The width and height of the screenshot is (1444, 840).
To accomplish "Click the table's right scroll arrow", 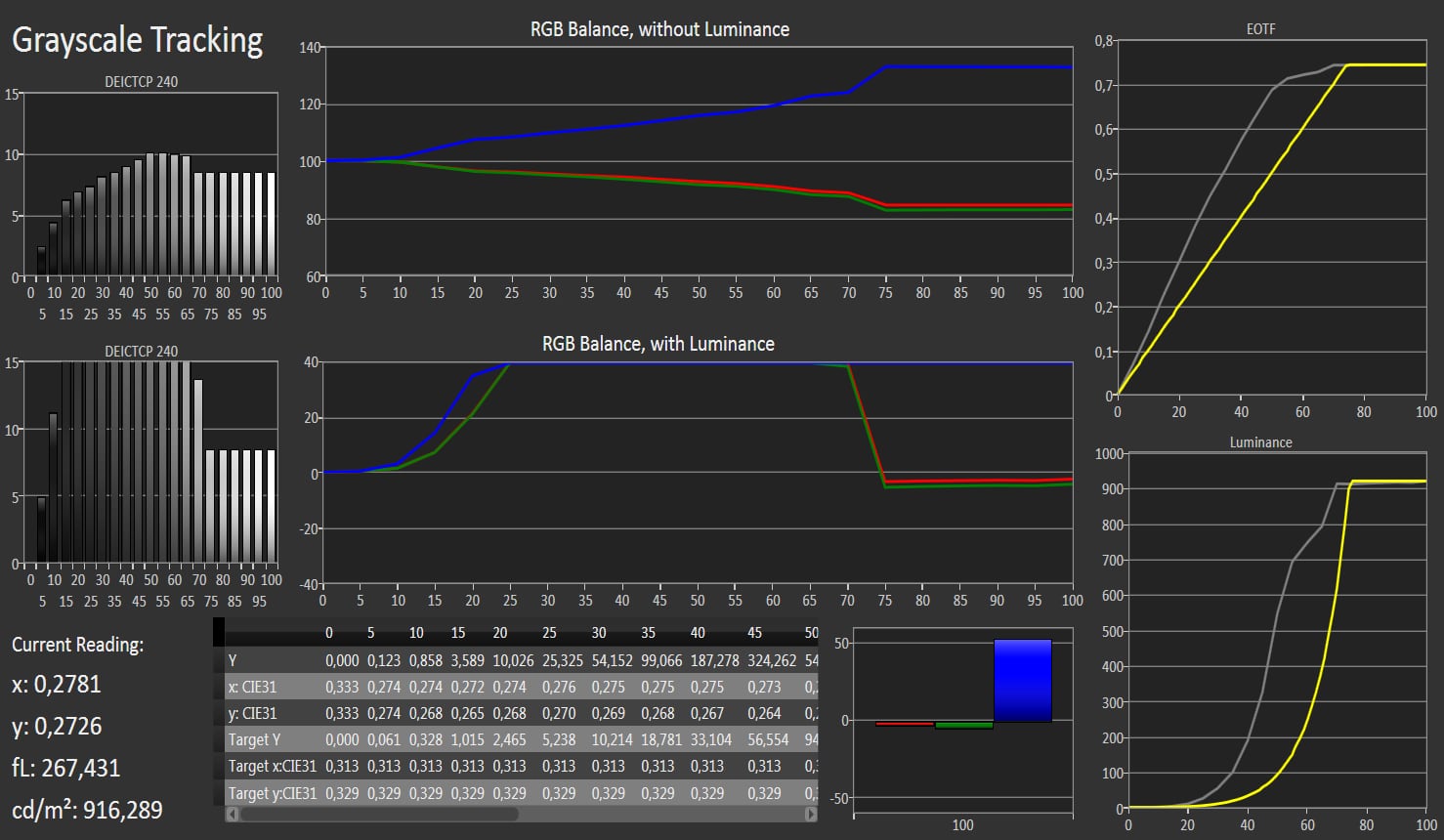I will pos(811,814).
